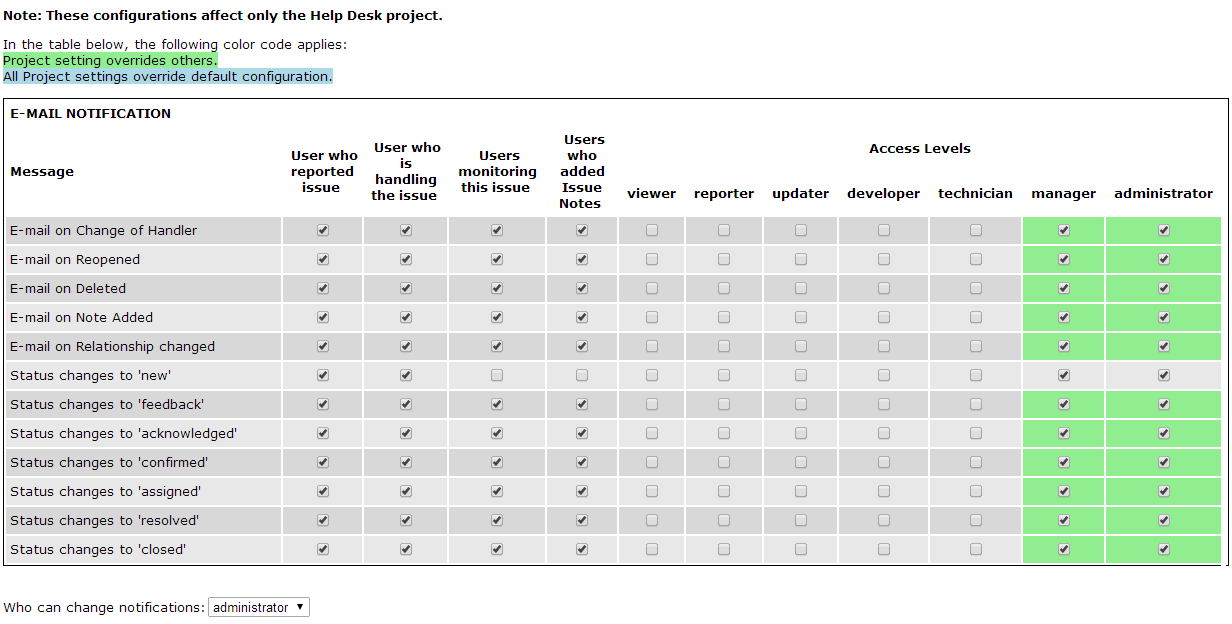
Task: Enable updater checkbox for status 'confirmed'
Action: (801, 462)
